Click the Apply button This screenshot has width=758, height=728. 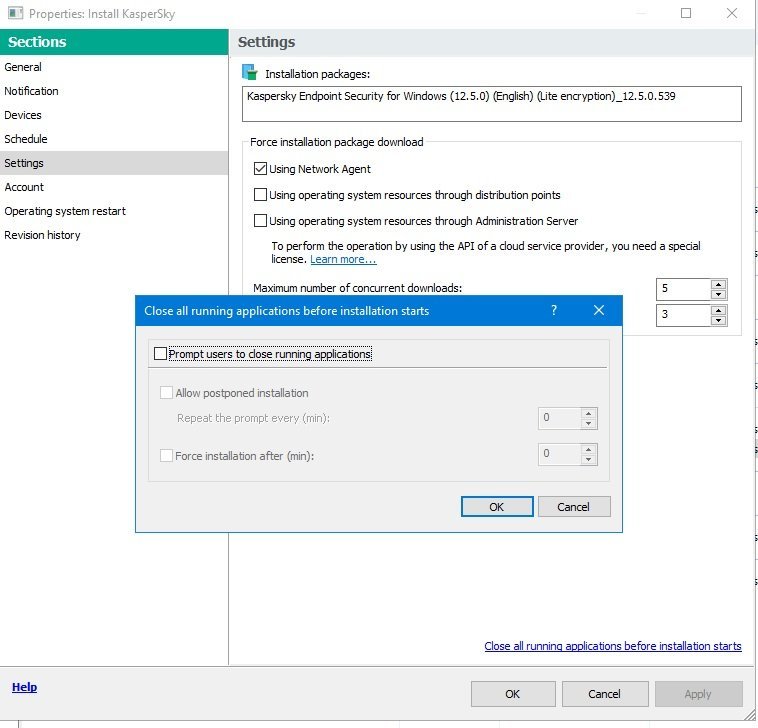coord(698,694)
